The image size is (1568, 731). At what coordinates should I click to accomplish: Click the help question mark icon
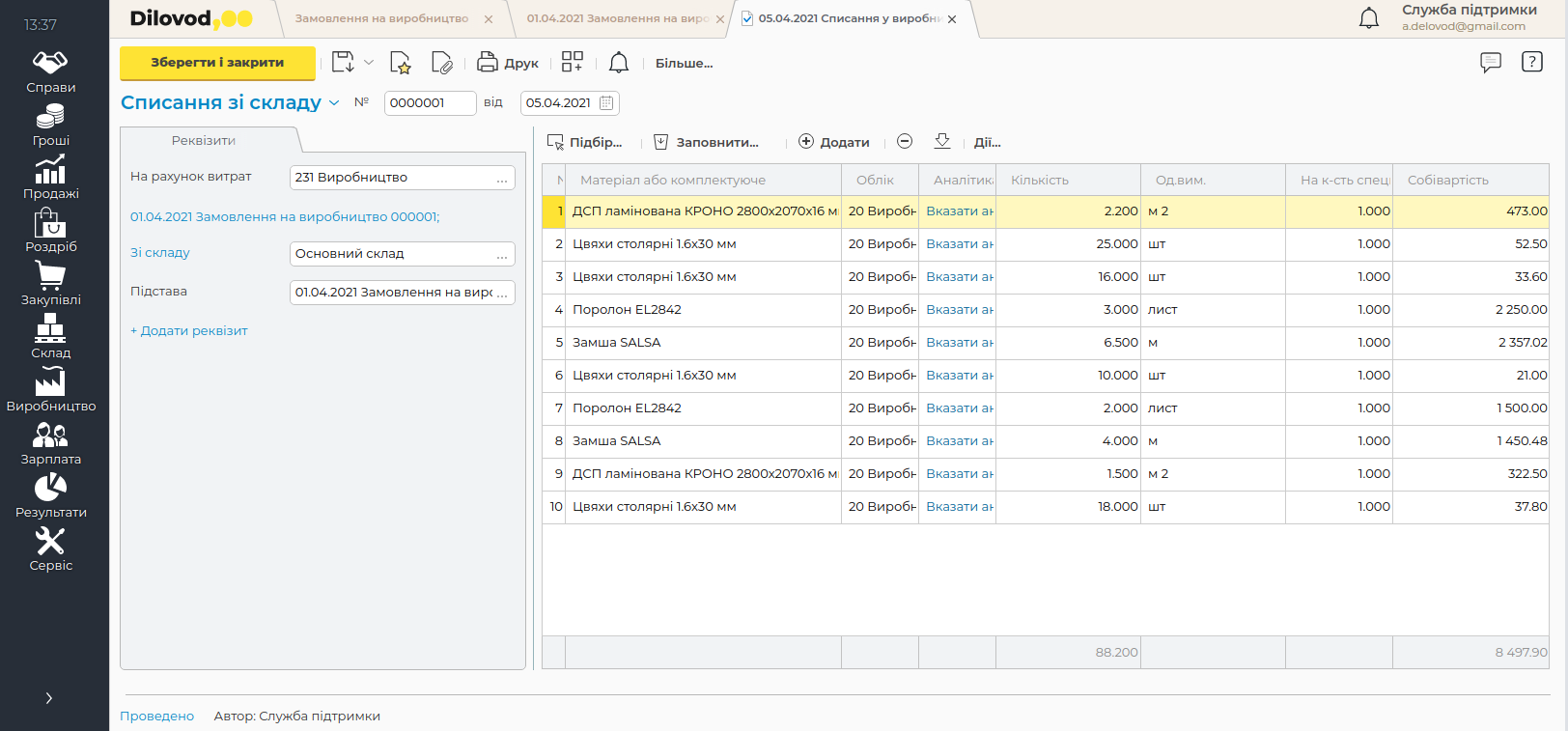[x=1531, y=62]
